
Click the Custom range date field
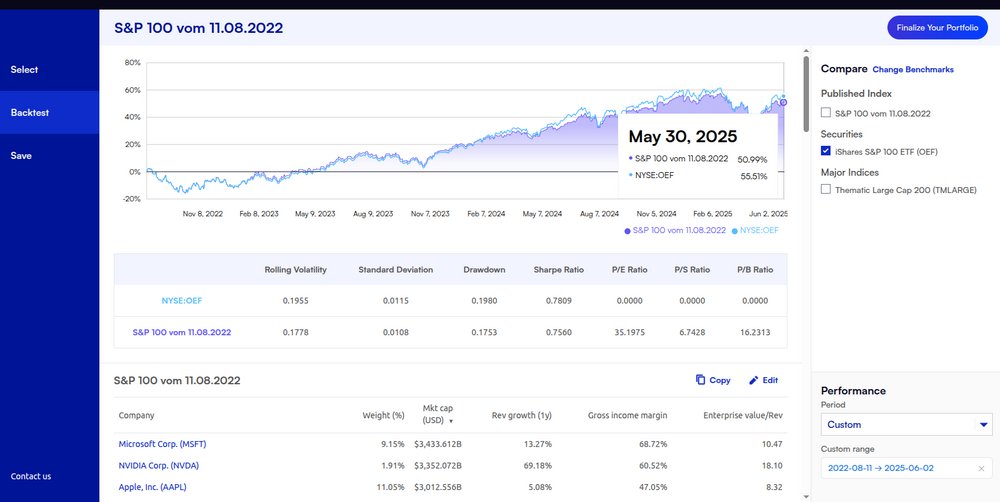click(x=895, y=469)
